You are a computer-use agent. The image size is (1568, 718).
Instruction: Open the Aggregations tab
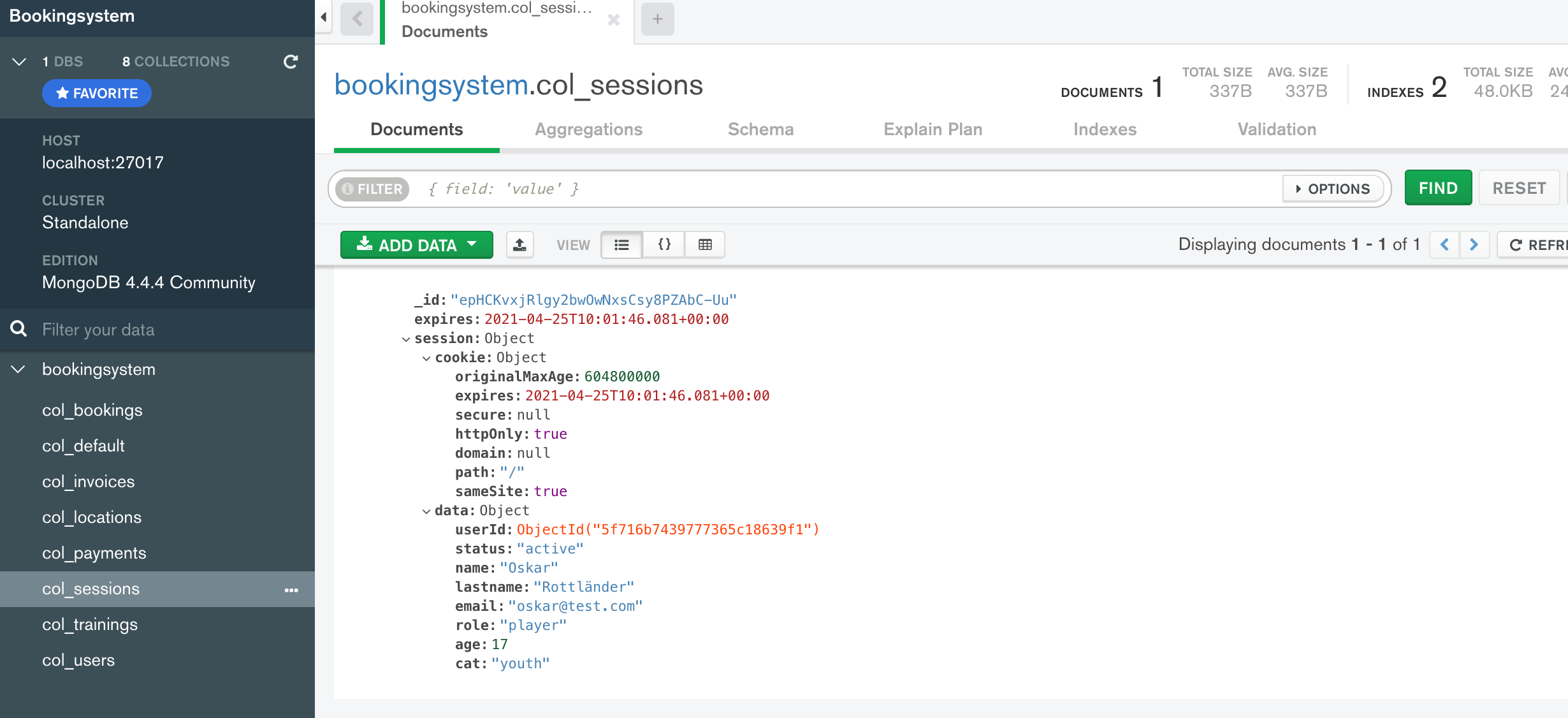coord(588,129)
